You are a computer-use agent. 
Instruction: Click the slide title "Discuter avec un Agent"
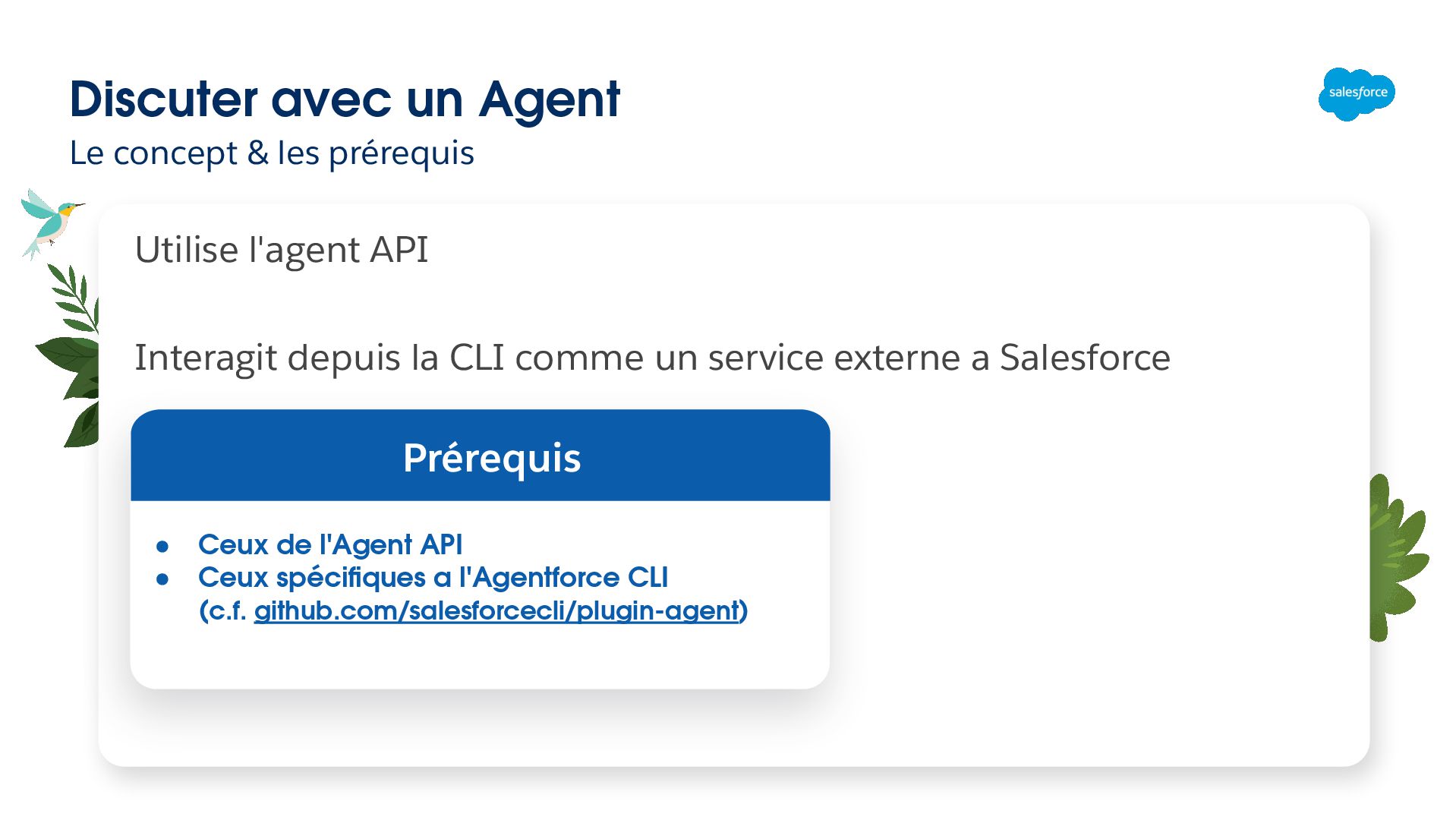click(345, 99)
